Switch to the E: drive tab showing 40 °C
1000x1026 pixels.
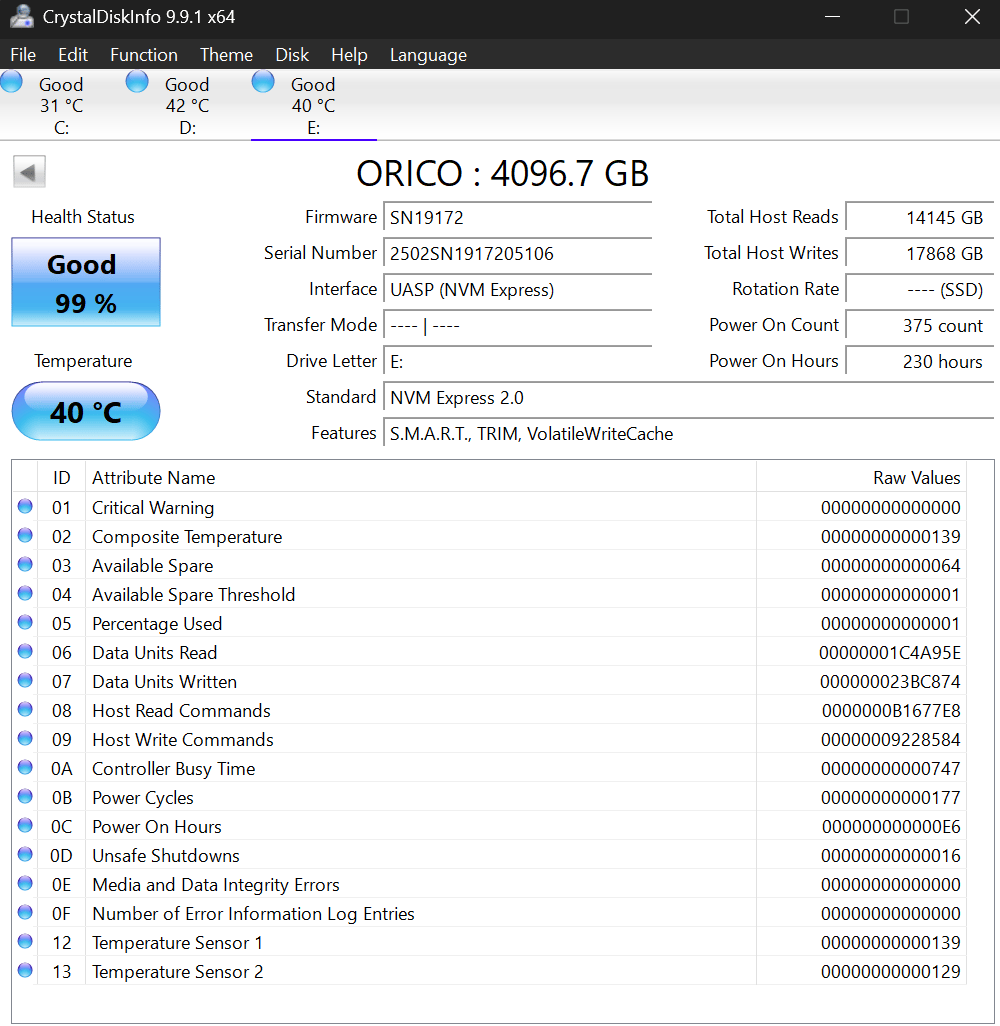(x=313, y=105)
